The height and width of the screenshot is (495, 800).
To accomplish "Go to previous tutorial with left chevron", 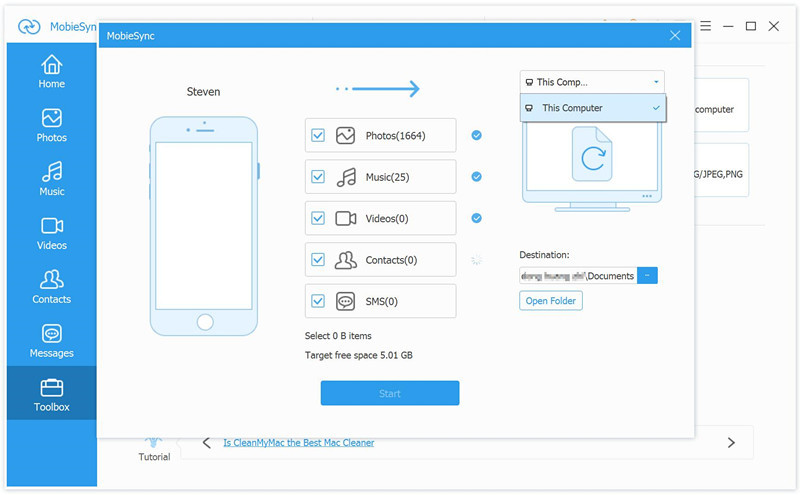I will point(207,443).
